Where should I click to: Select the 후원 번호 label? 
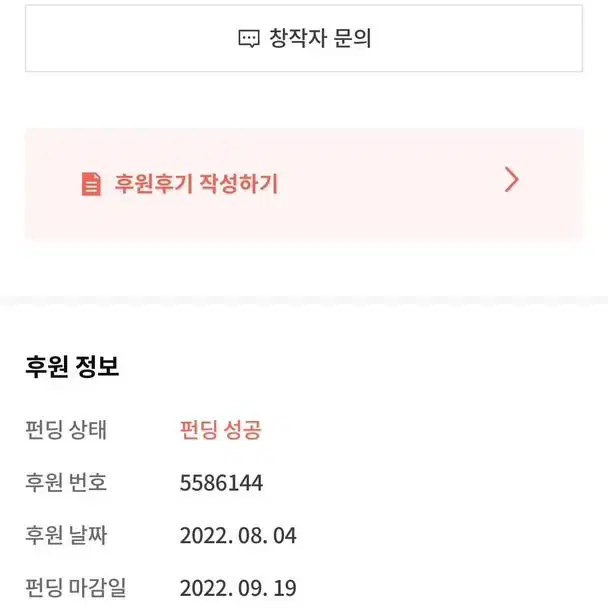(66, 482)
